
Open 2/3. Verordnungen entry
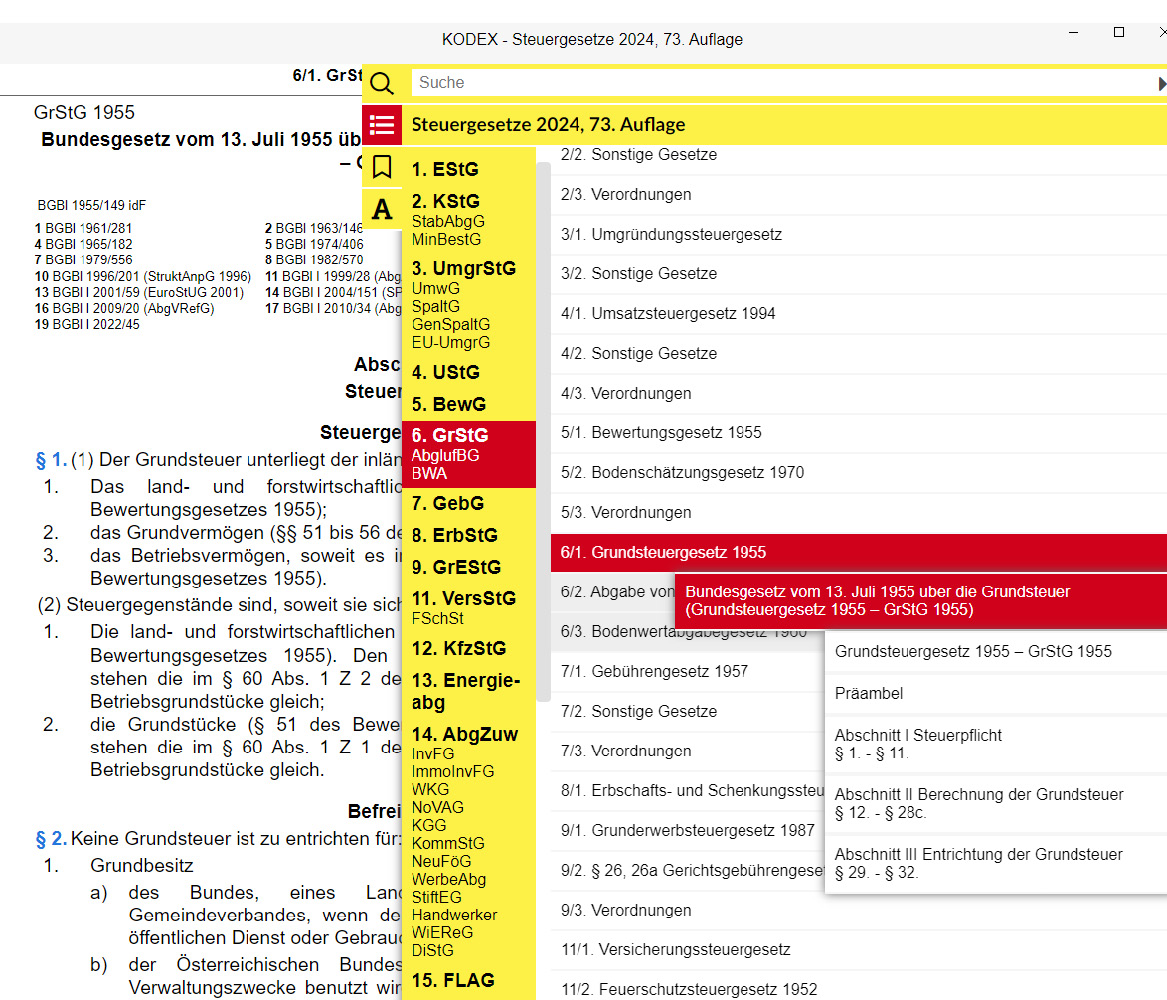tap(859, 195)
